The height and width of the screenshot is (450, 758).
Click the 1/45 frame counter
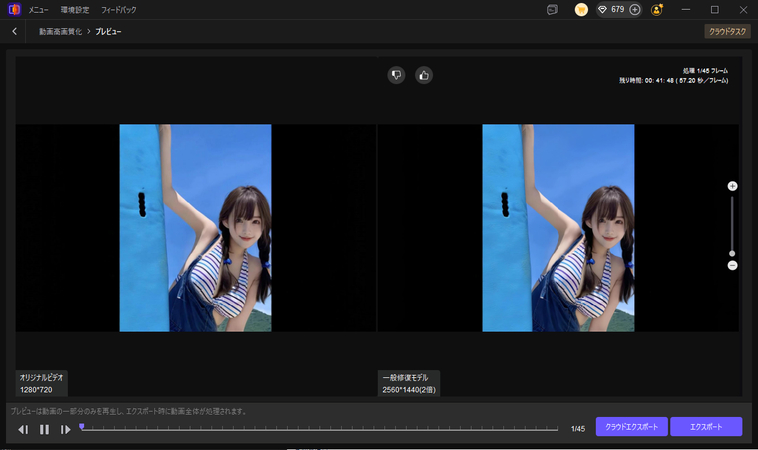coord(578,429)
